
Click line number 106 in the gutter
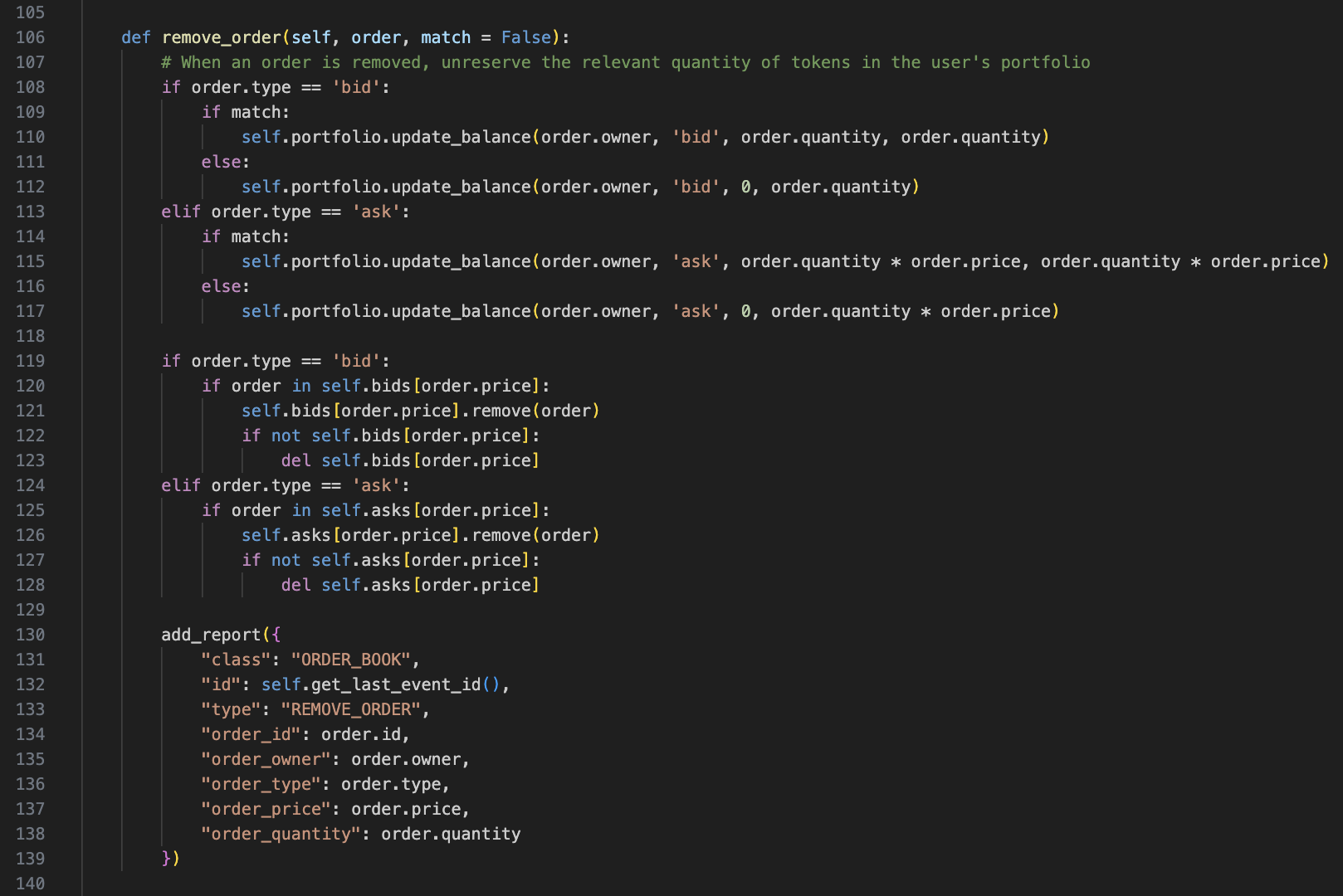[30, 37]
